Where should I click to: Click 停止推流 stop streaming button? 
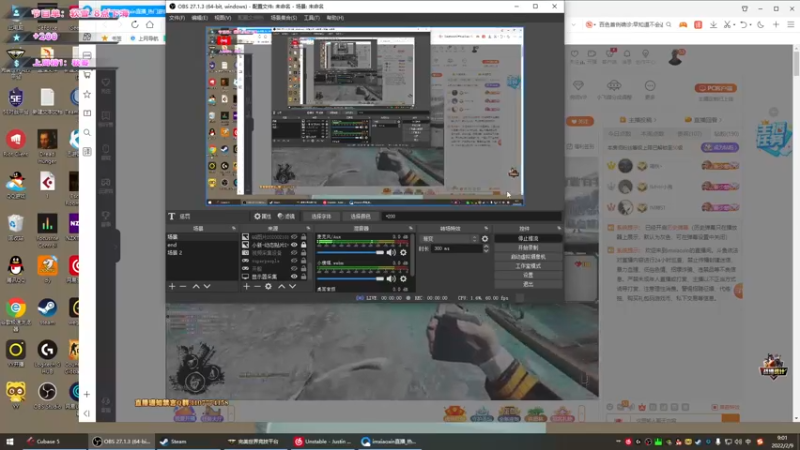(x=528, y=238)
